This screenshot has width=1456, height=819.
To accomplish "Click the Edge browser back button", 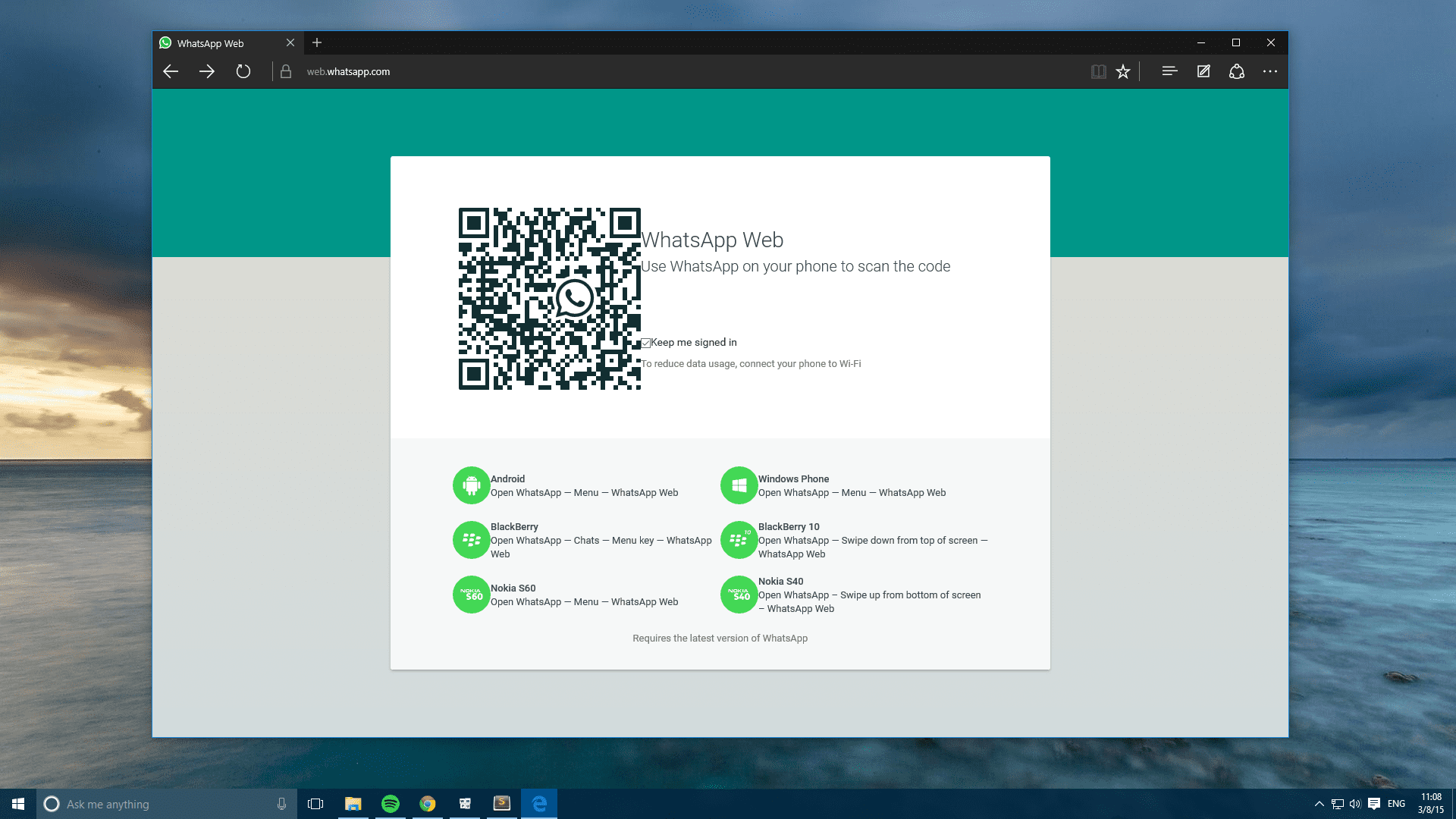I will [x=171, y=71].
